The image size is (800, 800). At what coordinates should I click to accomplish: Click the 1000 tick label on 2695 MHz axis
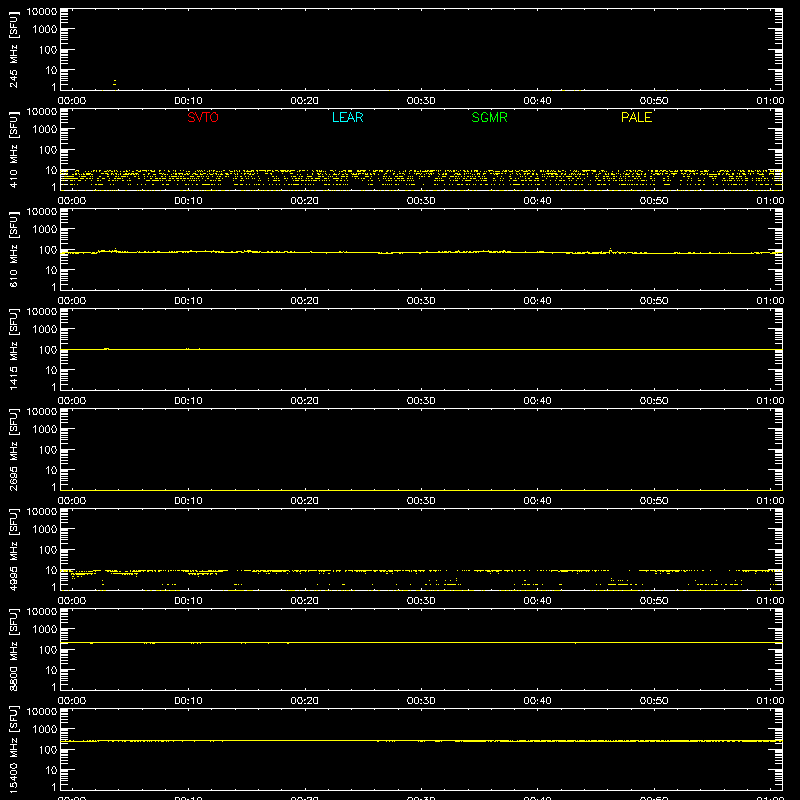pyautogui.click(x=45, y=430)
